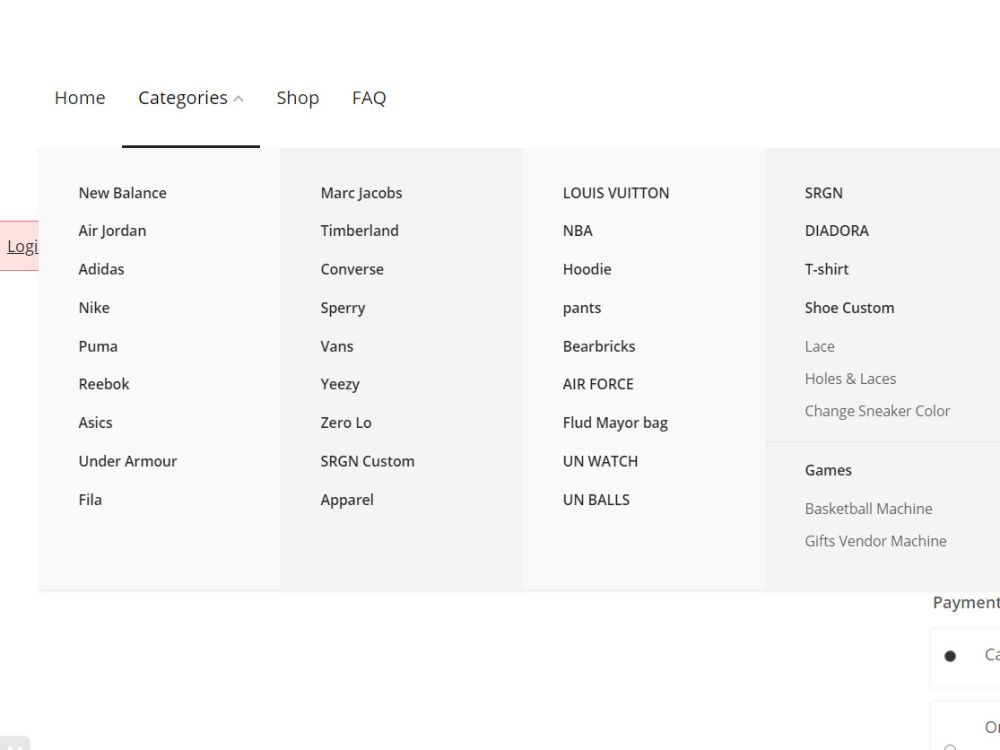The width and height of the screenshot is (1000, 750).
Task: Open the Adidas category
Action: point(101,269)
